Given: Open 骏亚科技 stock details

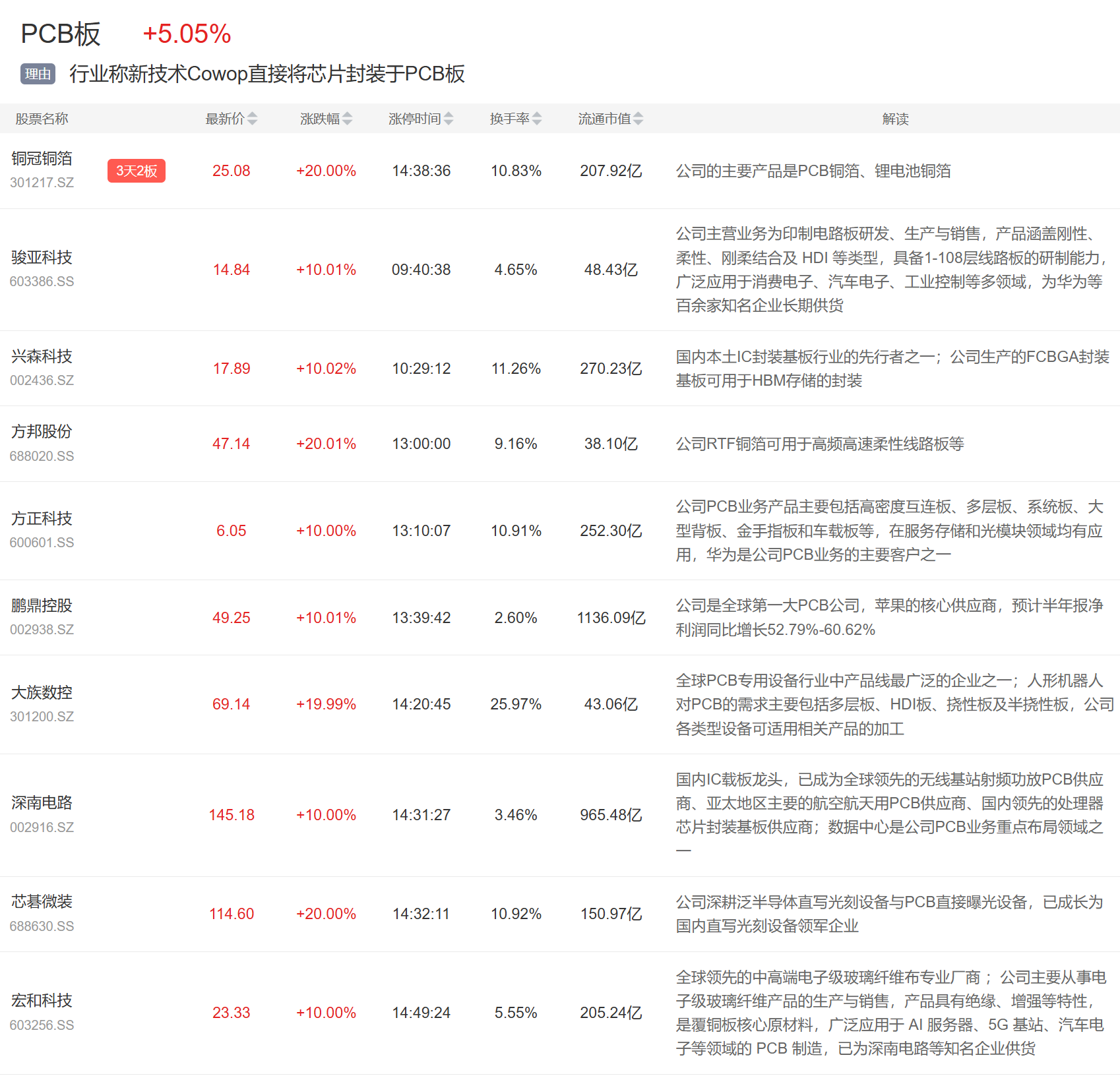Looking at the screenshot, I should (42, 257).
